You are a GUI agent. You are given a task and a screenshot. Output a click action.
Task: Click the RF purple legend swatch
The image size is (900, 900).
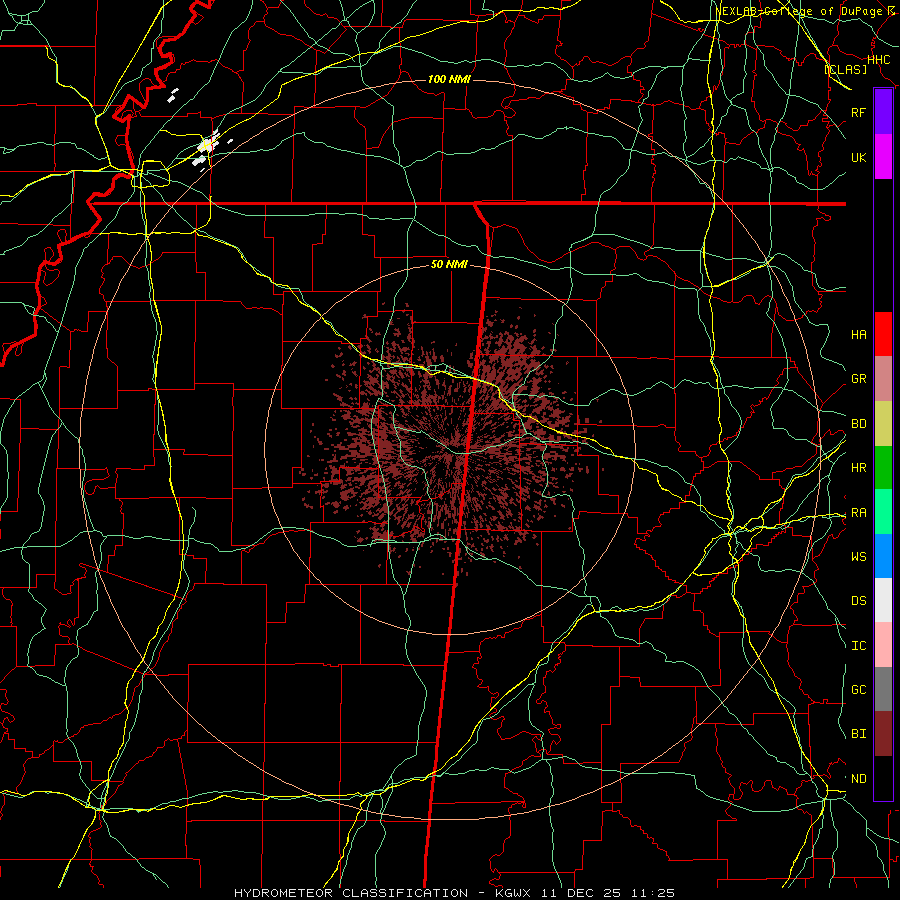click(x=883, y=112)
